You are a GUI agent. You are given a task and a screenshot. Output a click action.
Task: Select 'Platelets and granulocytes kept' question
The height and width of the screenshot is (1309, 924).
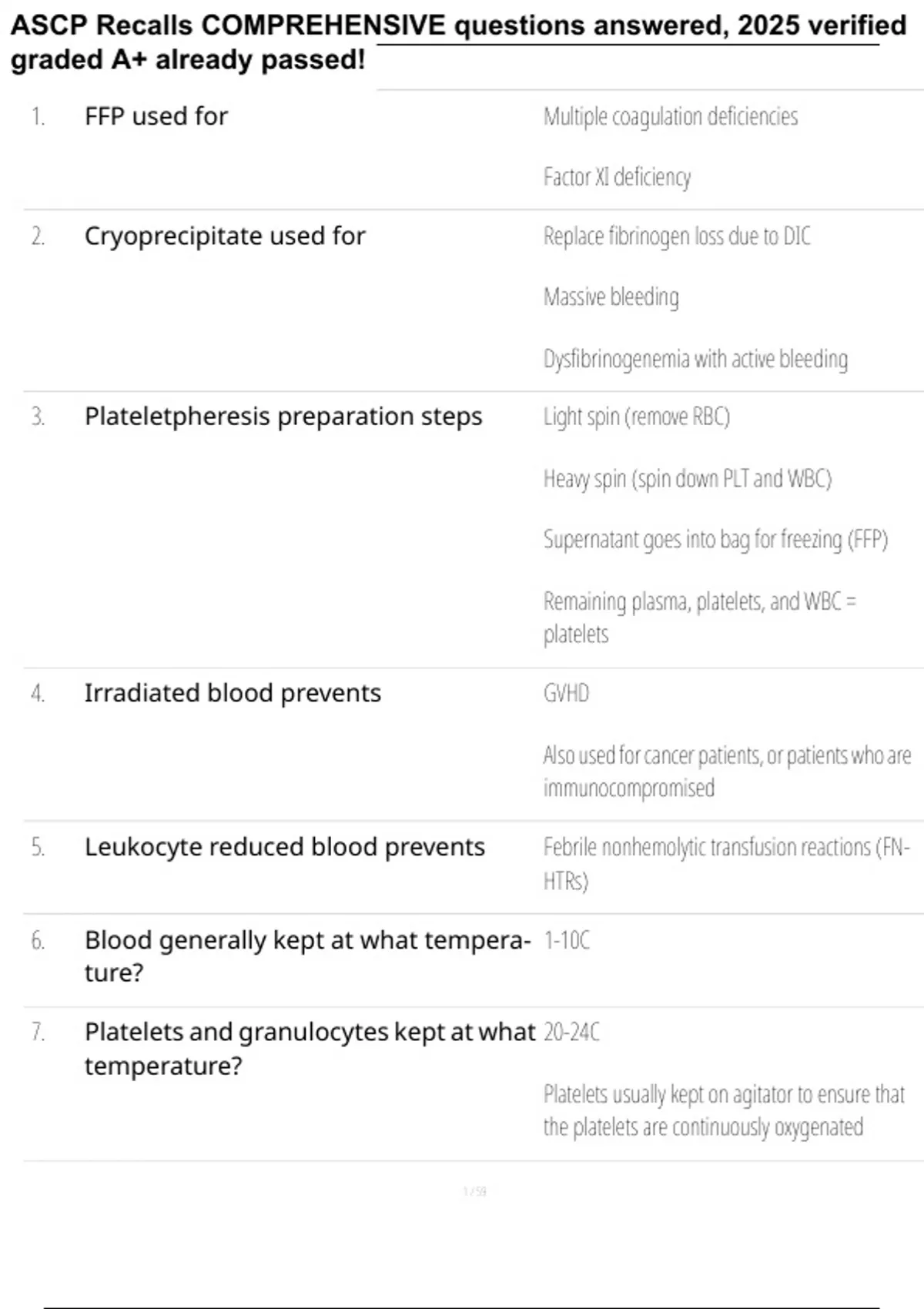[x=310, y=1032]
